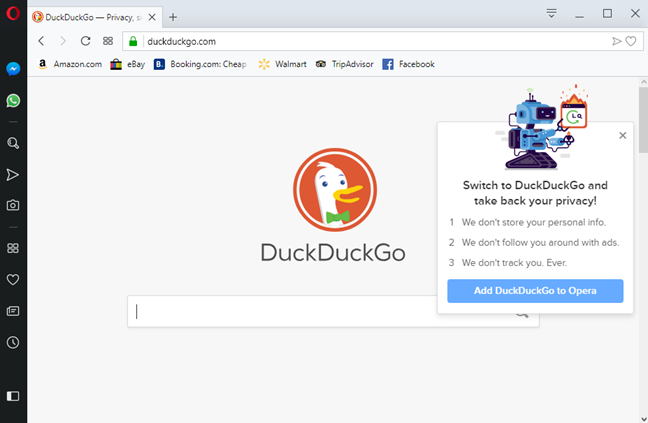
Task: Open My Flow from the sidebar
Action: [13, 175]
